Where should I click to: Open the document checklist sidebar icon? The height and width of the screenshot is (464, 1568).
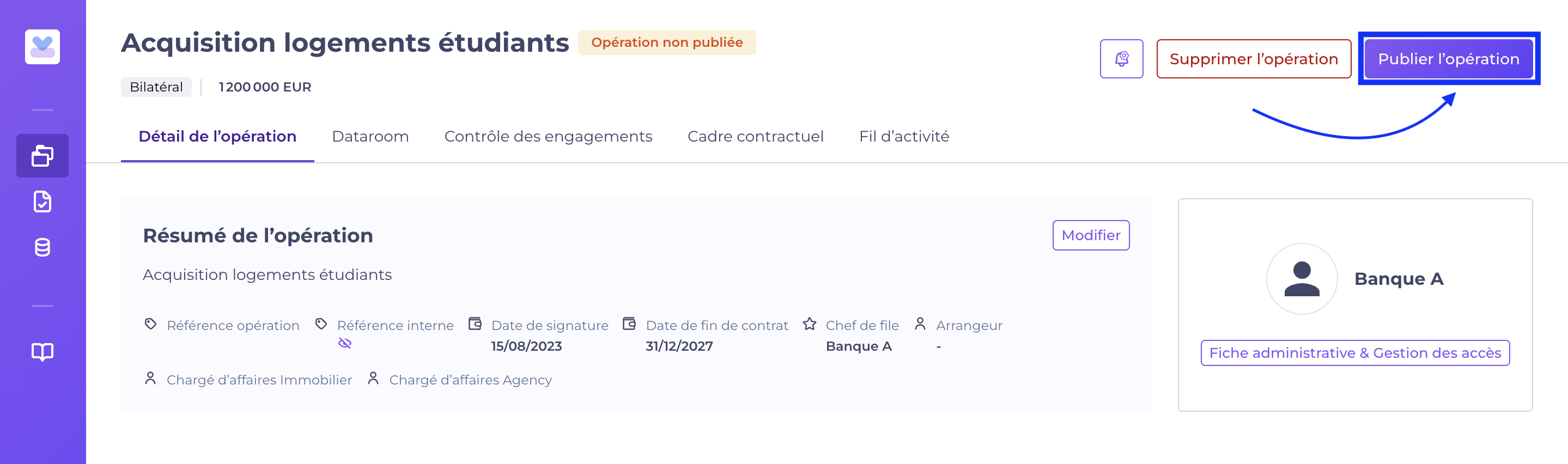pyautogui.click(x=42, y=202)
